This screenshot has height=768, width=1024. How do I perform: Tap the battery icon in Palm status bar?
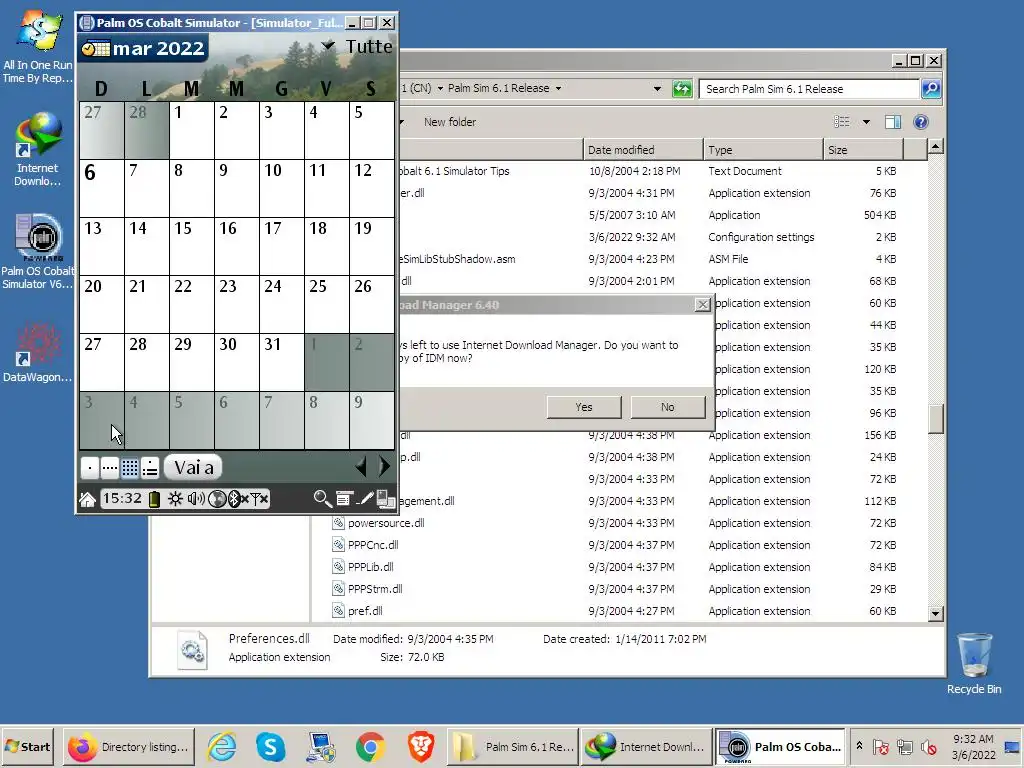154,500
